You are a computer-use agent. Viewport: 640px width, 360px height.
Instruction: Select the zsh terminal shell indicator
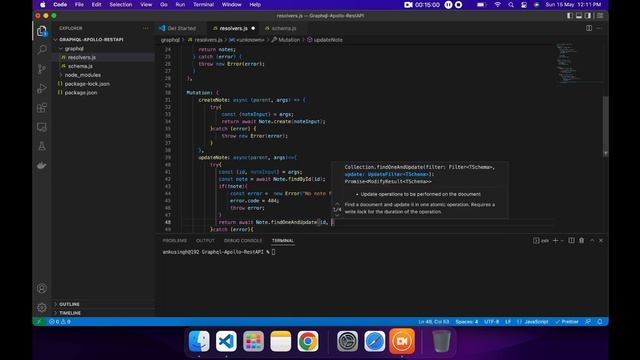541,240
